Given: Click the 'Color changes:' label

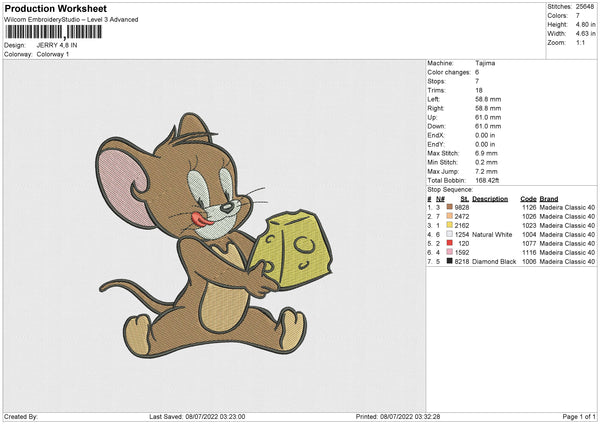Looking at the screenshot, I should tap(448, 72).
